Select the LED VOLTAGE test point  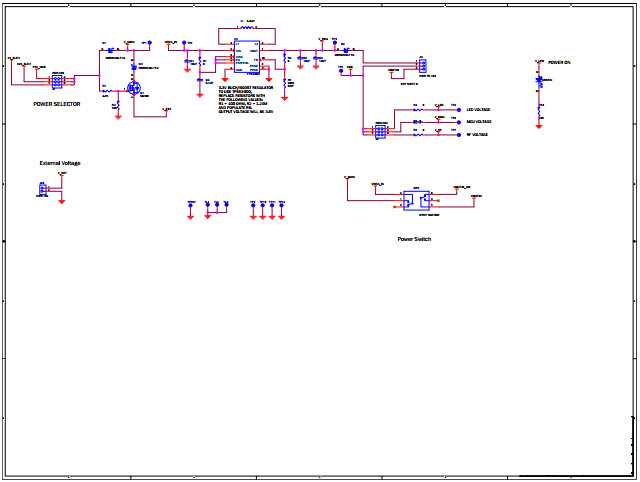click(457, 110)
